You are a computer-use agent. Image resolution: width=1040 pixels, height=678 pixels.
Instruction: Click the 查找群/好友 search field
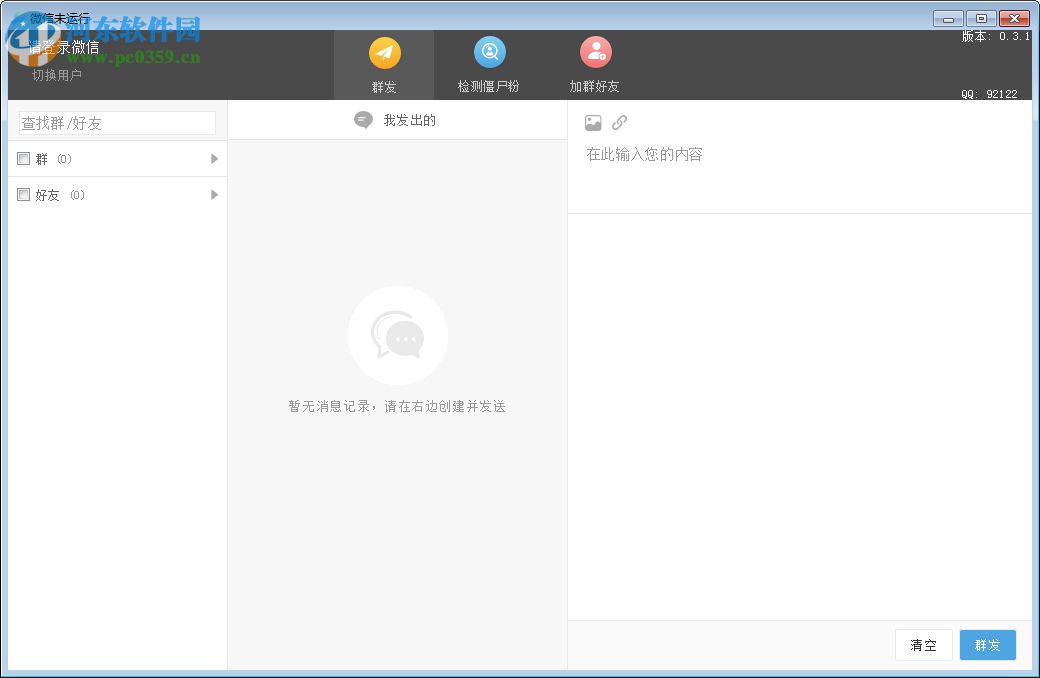(x=115, y=122)
